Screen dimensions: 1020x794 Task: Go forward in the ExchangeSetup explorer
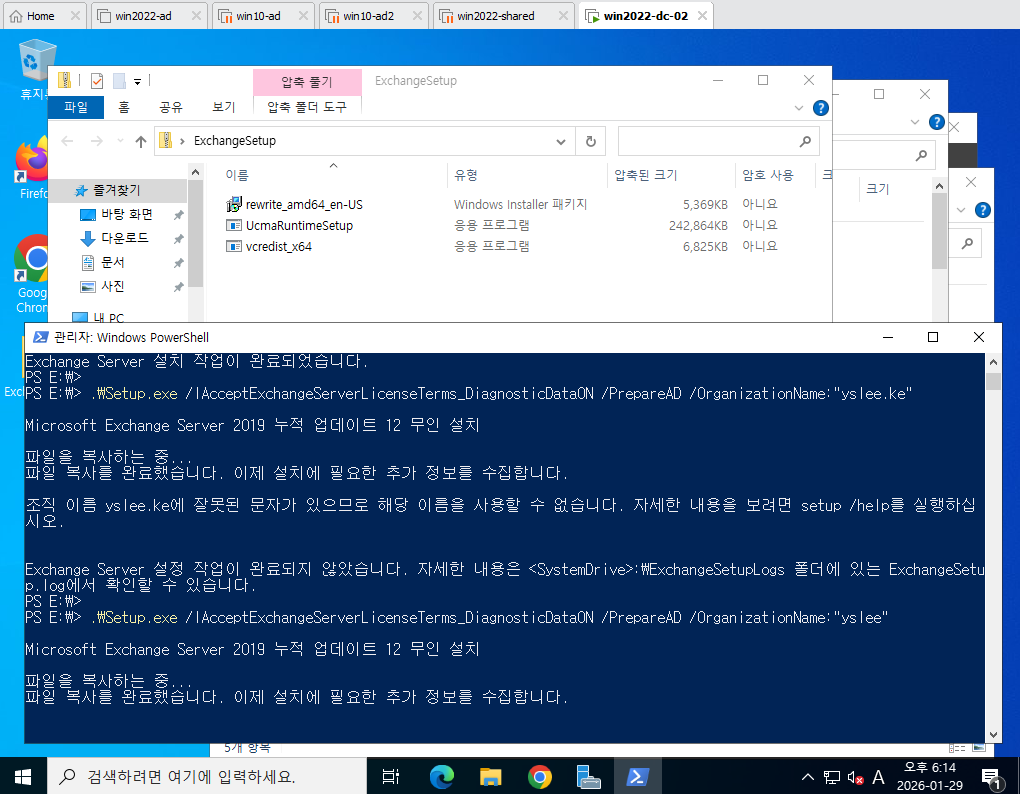(x=96, y=141)
